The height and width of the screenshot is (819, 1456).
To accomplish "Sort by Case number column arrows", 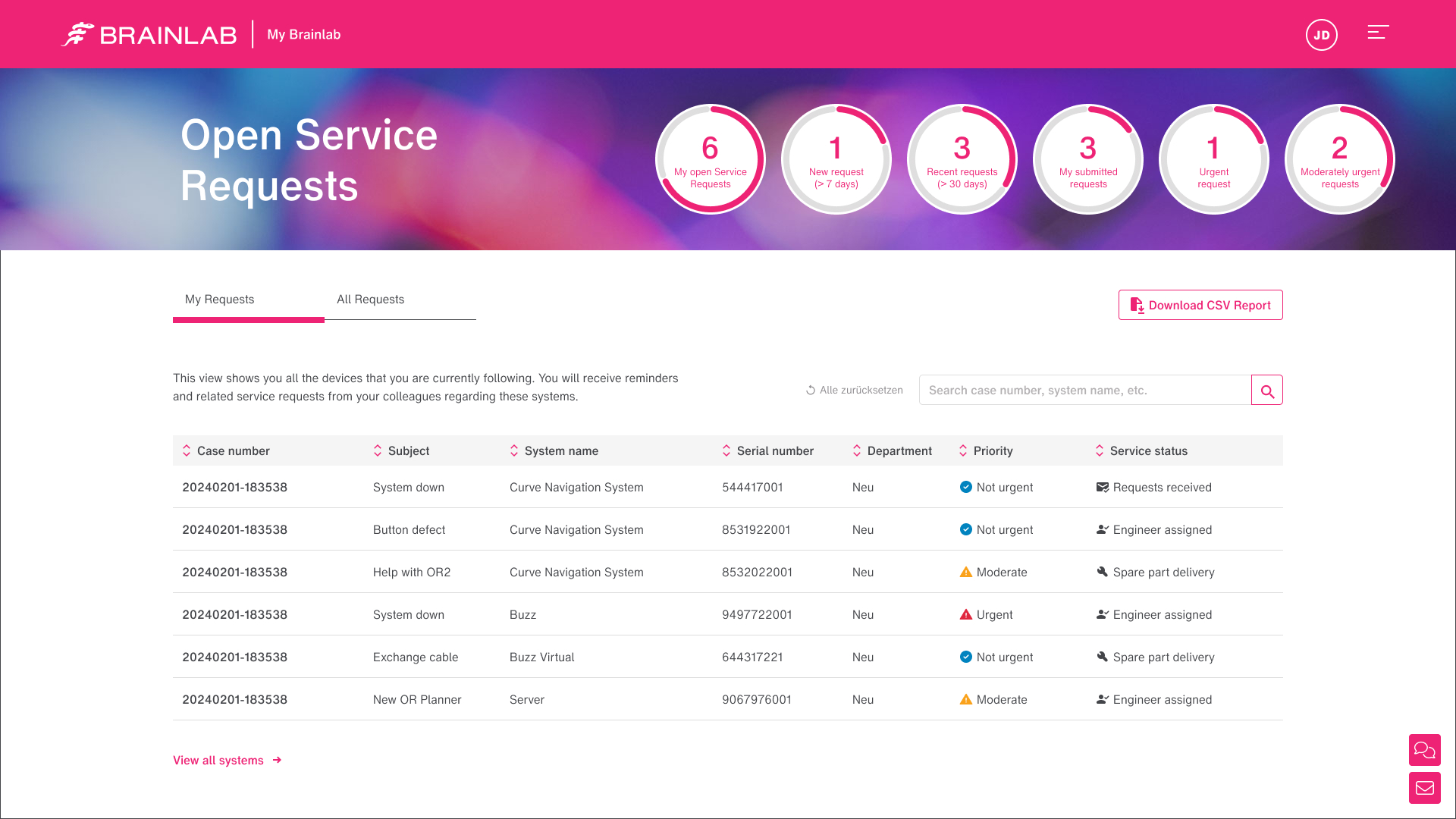I will click(187, 450).
